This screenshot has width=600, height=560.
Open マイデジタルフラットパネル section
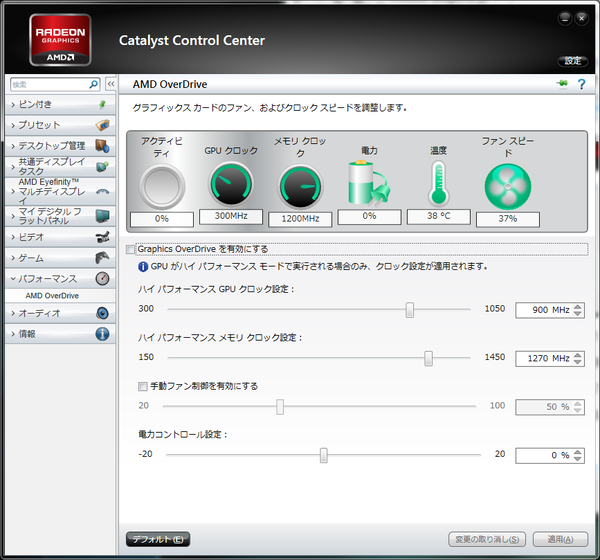tap(60, 216)
